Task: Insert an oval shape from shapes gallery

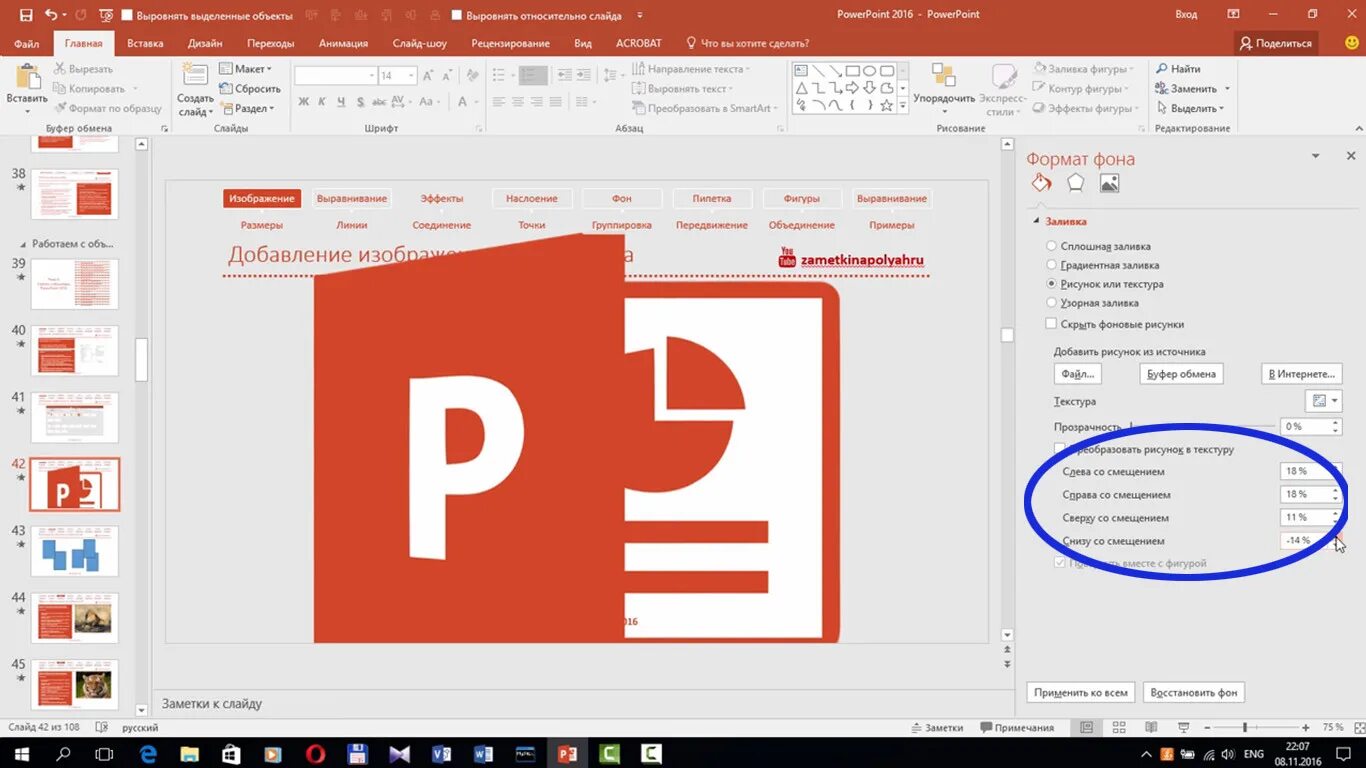Action: [x=870, y=71]
